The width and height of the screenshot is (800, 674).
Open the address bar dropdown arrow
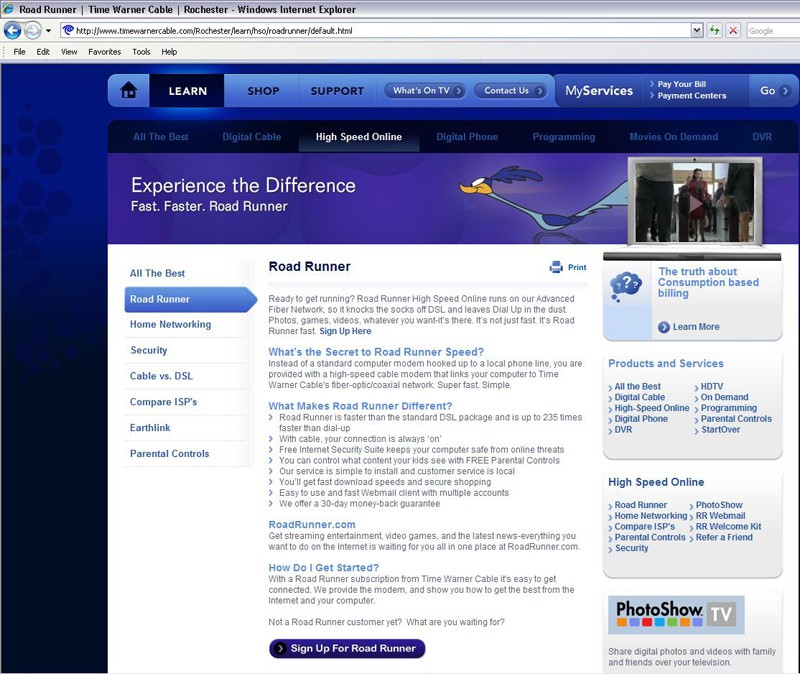697,31
